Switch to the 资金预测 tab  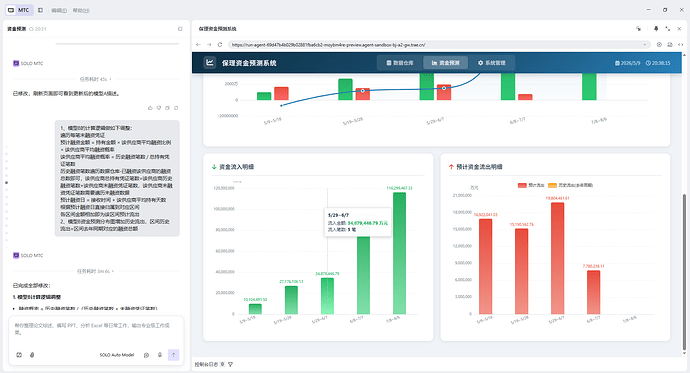[445, 63]
